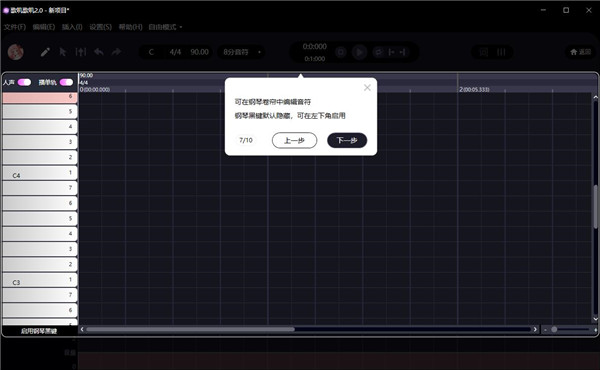Open the 编辑(E) menu
This screenshot has width=600, height=370.
coord(44,27)
